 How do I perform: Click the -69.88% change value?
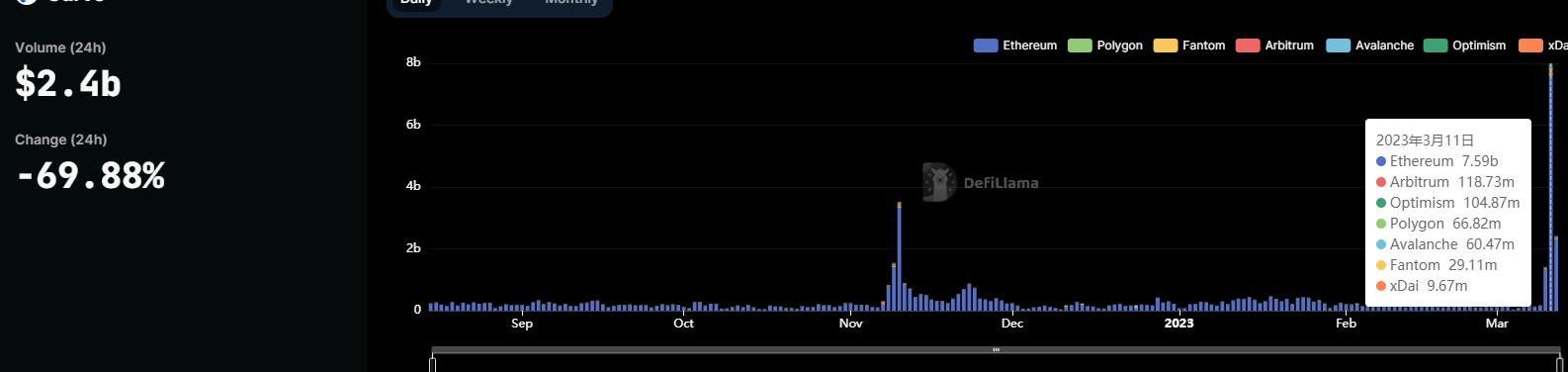point(90,176)
